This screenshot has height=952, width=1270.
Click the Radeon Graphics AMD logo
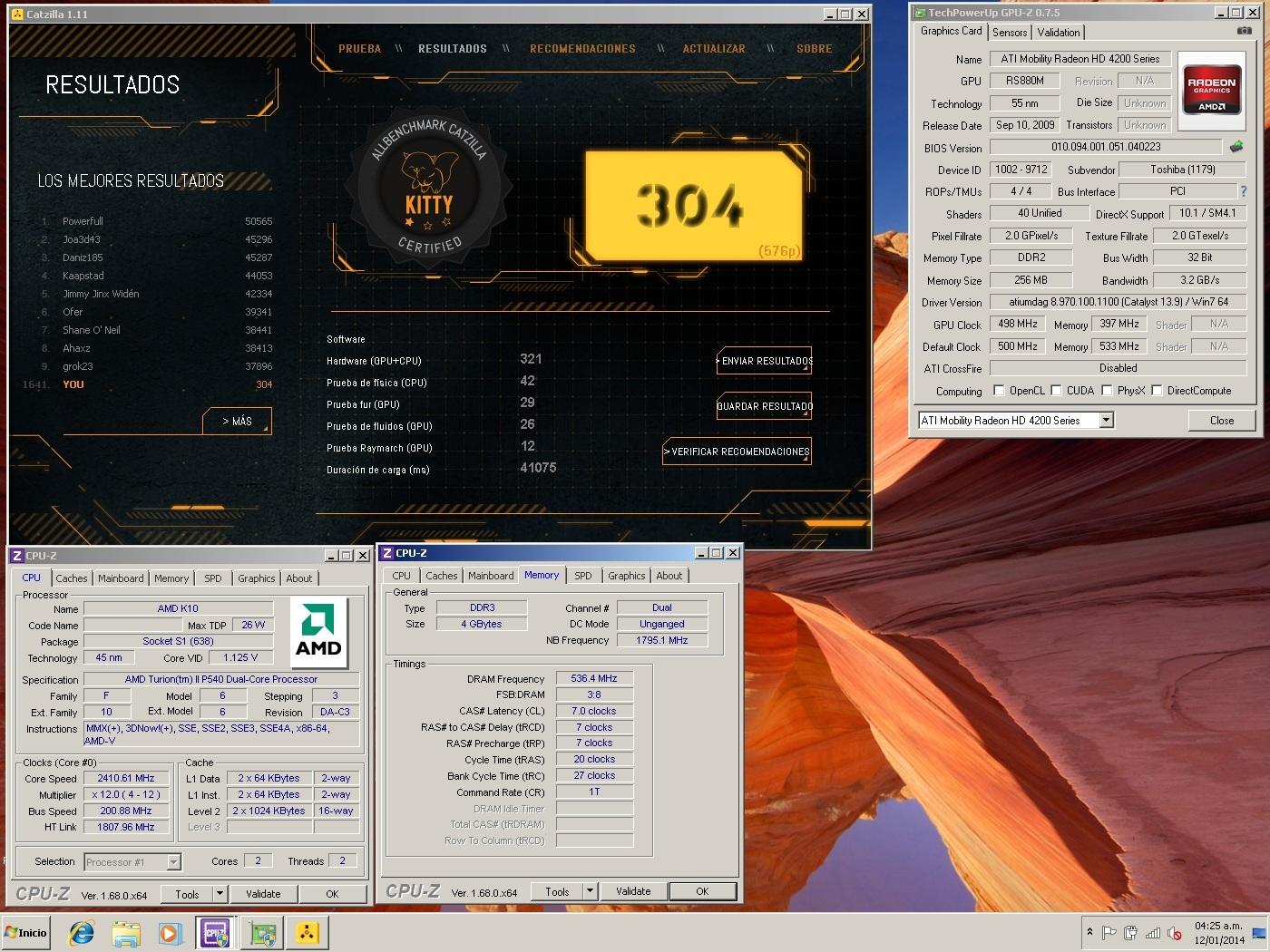pyautogui.click(x=1211, y=90)
